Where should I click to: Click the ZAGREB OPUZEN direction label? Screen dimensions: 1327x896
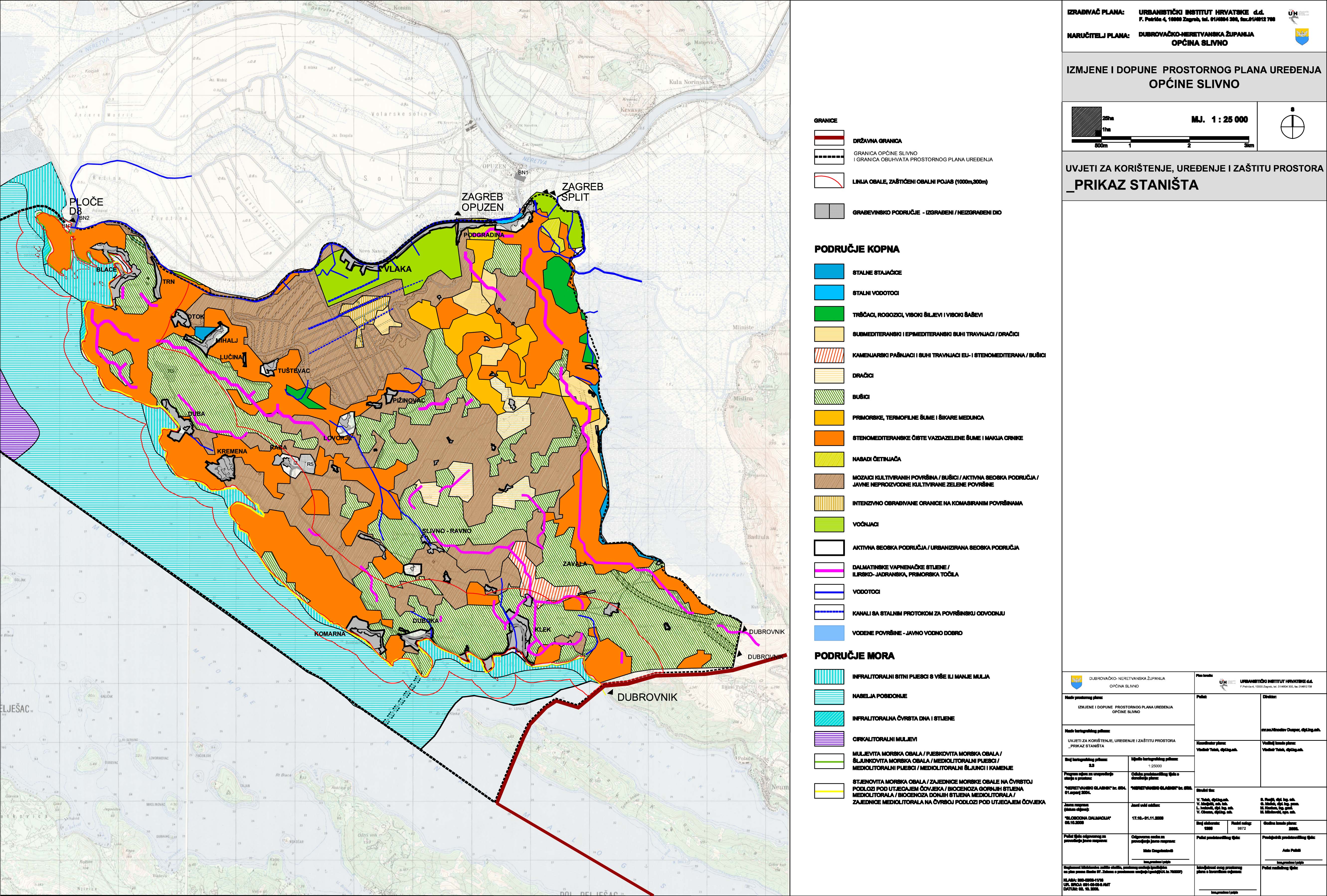tap(483, 202)
